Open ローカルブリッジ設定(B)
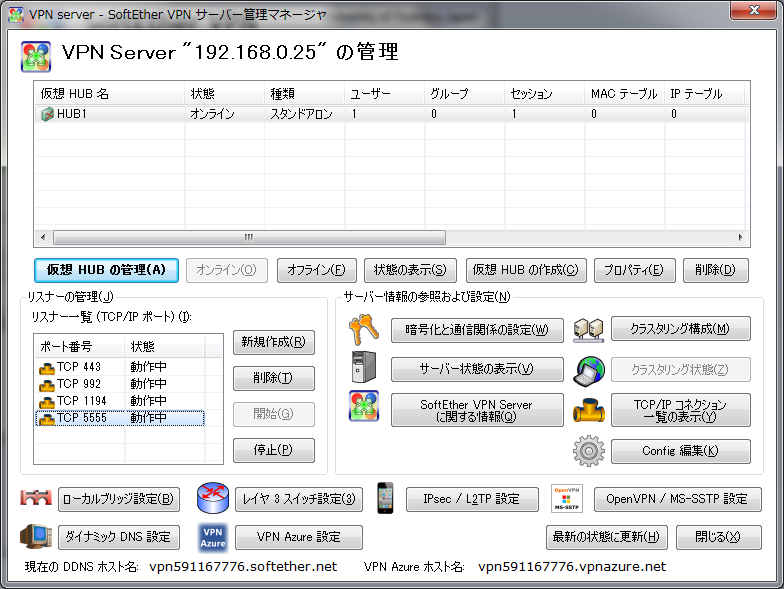 point(119,499)
